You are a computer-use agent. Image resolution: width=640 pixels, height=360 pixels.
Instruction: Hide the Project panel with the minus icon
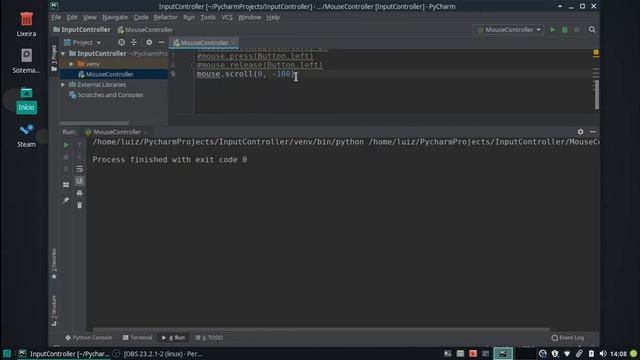pyautogui.click(x=161, y=42)
